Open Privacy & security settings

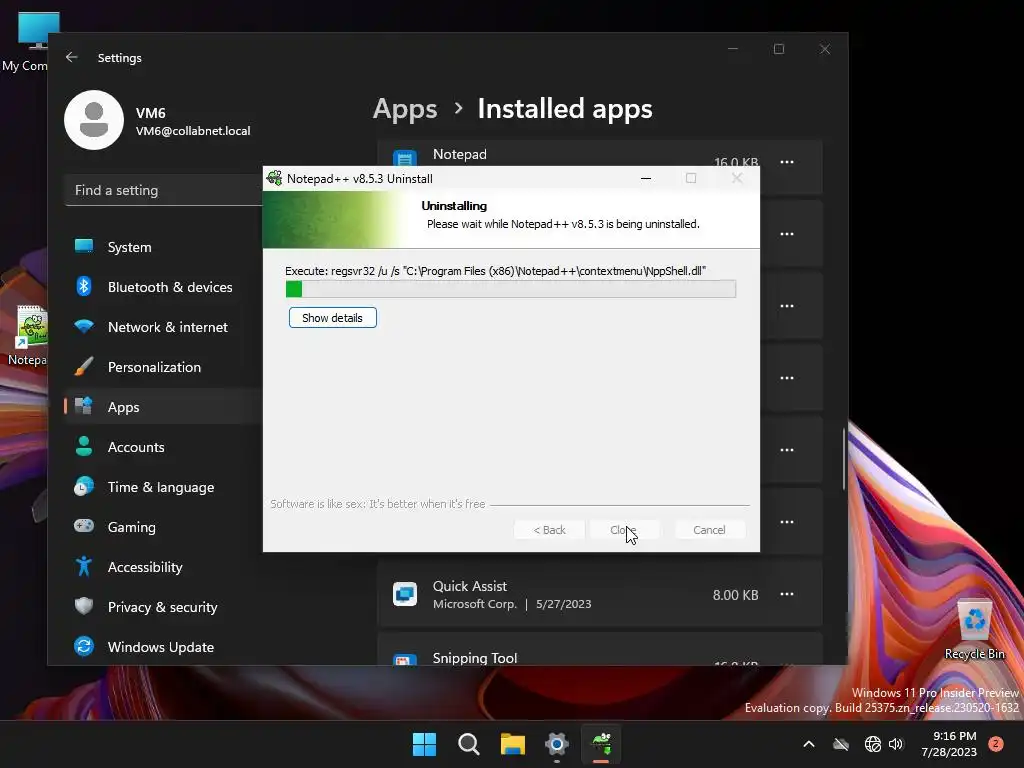click(163, 607)
